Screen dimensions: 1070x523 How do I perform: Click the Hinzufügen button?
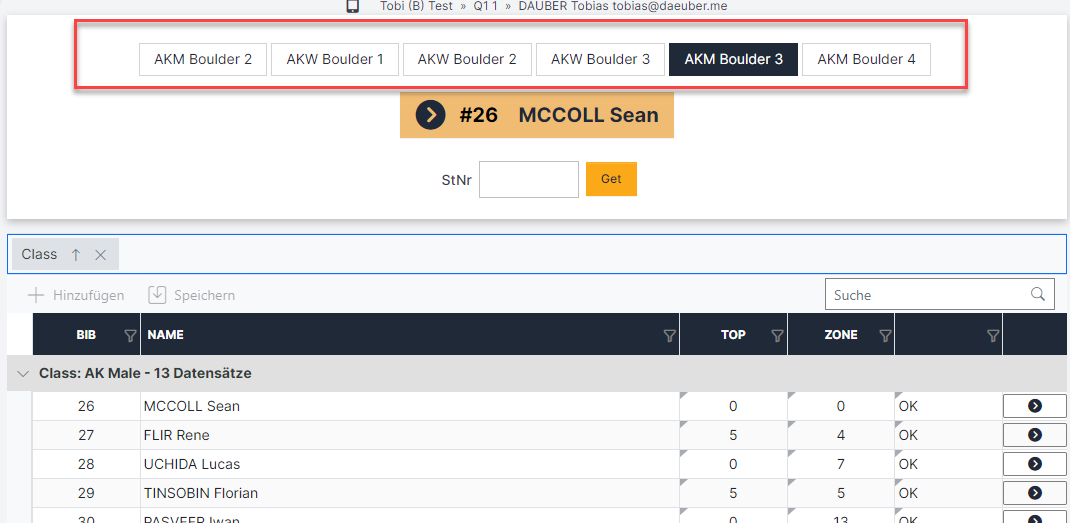[x=76, y=295]
